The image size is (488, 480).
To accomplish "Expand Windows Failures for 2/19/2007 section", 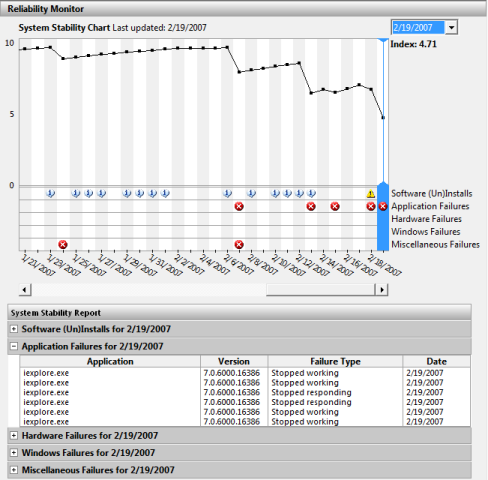I will tap(14, 453).
